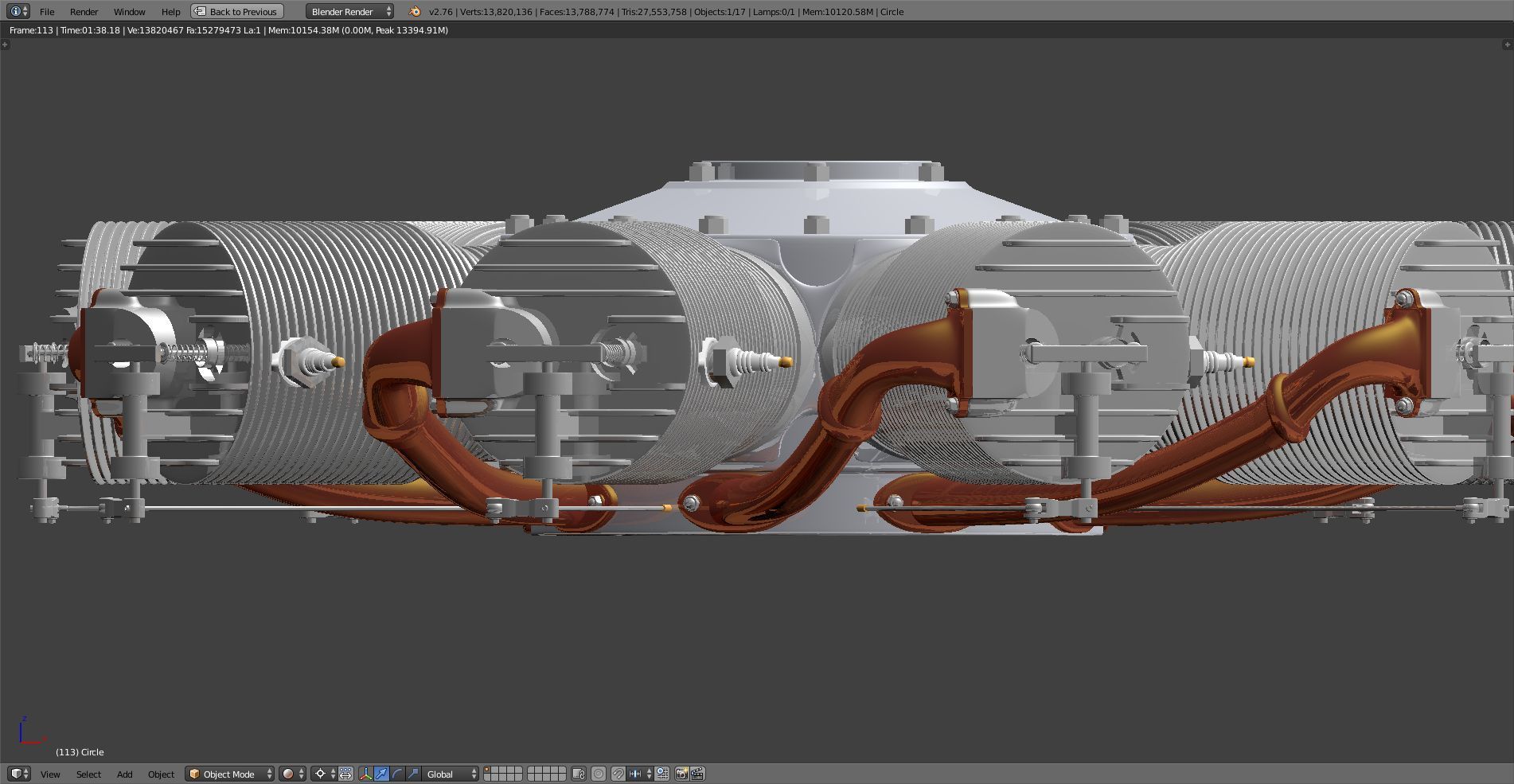This screenshot has width=1514, height=784.
Task: Open the viewport shading selector sphere
Action: pos(292,774)
